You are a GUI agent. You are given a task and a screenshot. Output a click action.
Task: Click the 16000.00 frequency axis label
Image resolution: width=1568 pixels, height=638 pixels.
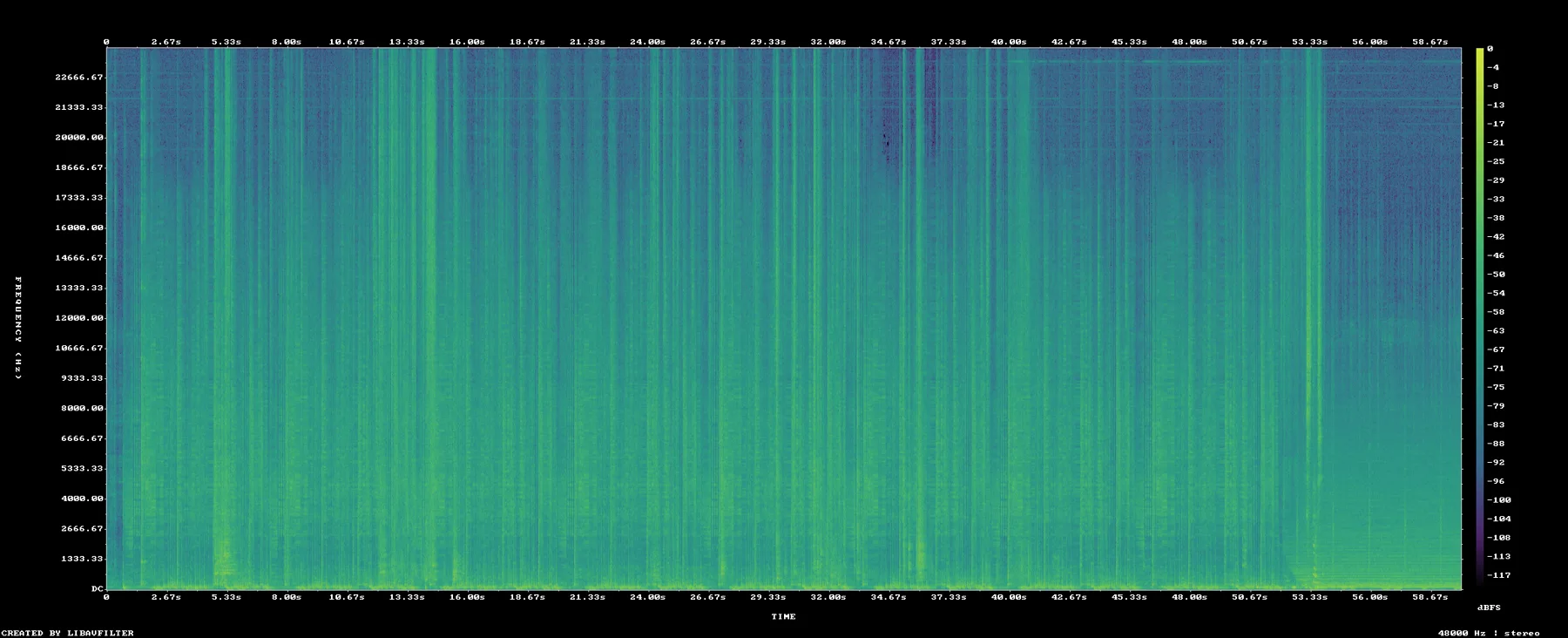(x=79, y=227)
